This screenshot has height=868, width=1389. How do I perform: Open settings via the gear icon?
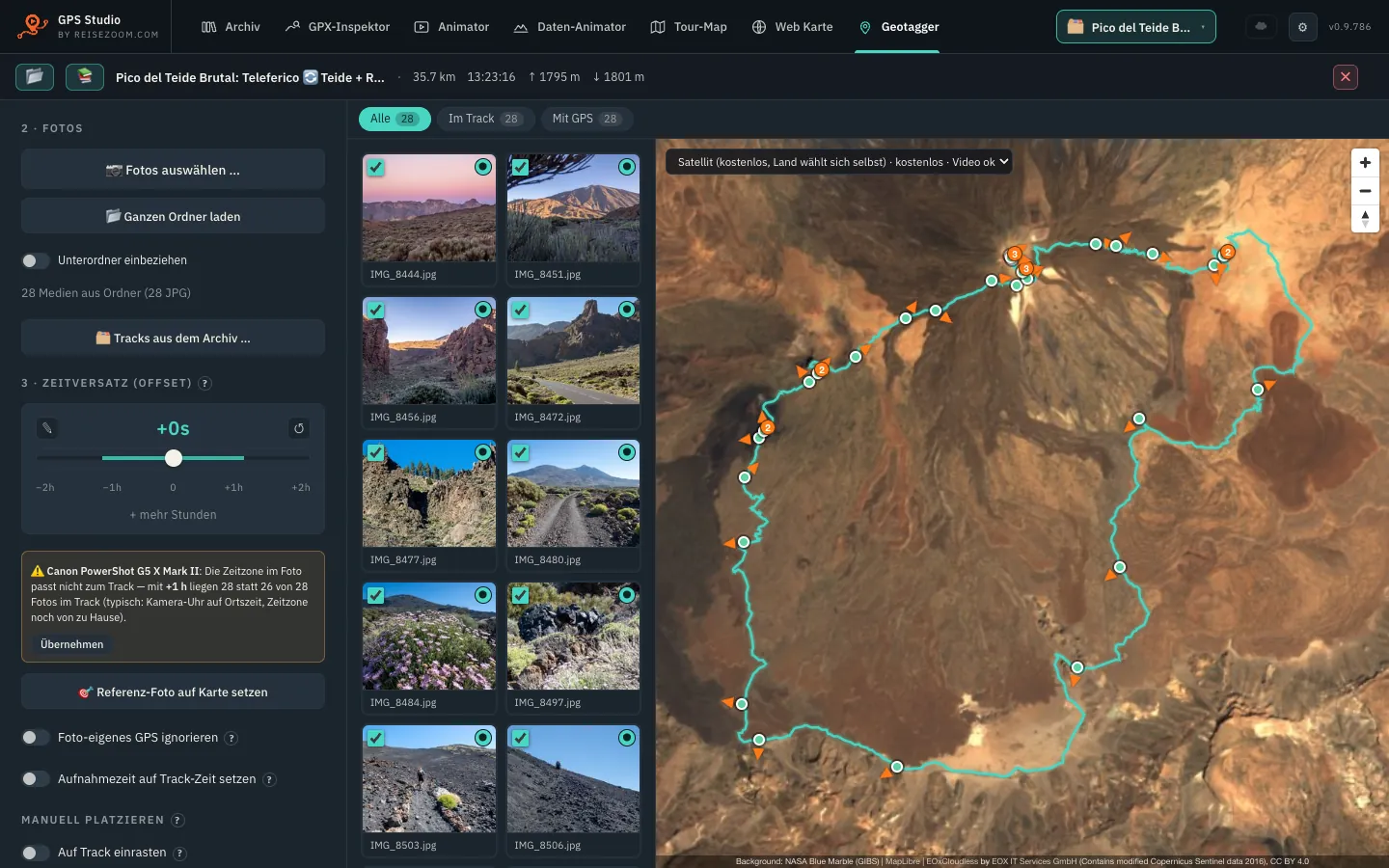(1302, 27)
